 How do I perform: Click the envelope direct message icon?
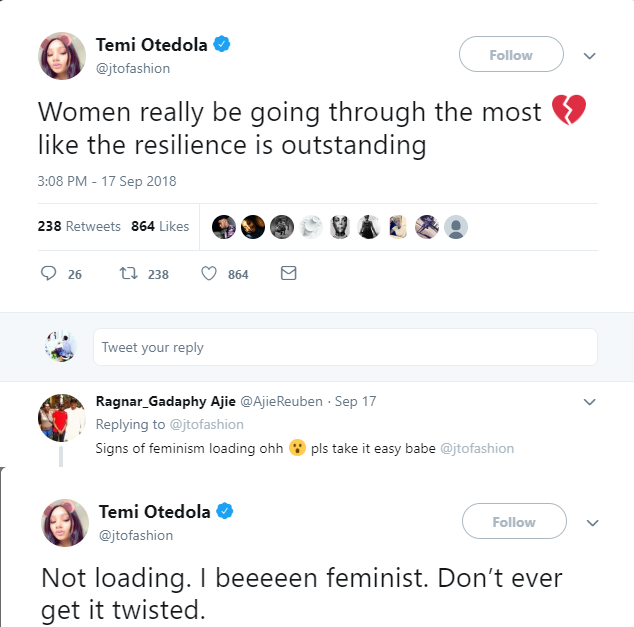tap(288, 273)
